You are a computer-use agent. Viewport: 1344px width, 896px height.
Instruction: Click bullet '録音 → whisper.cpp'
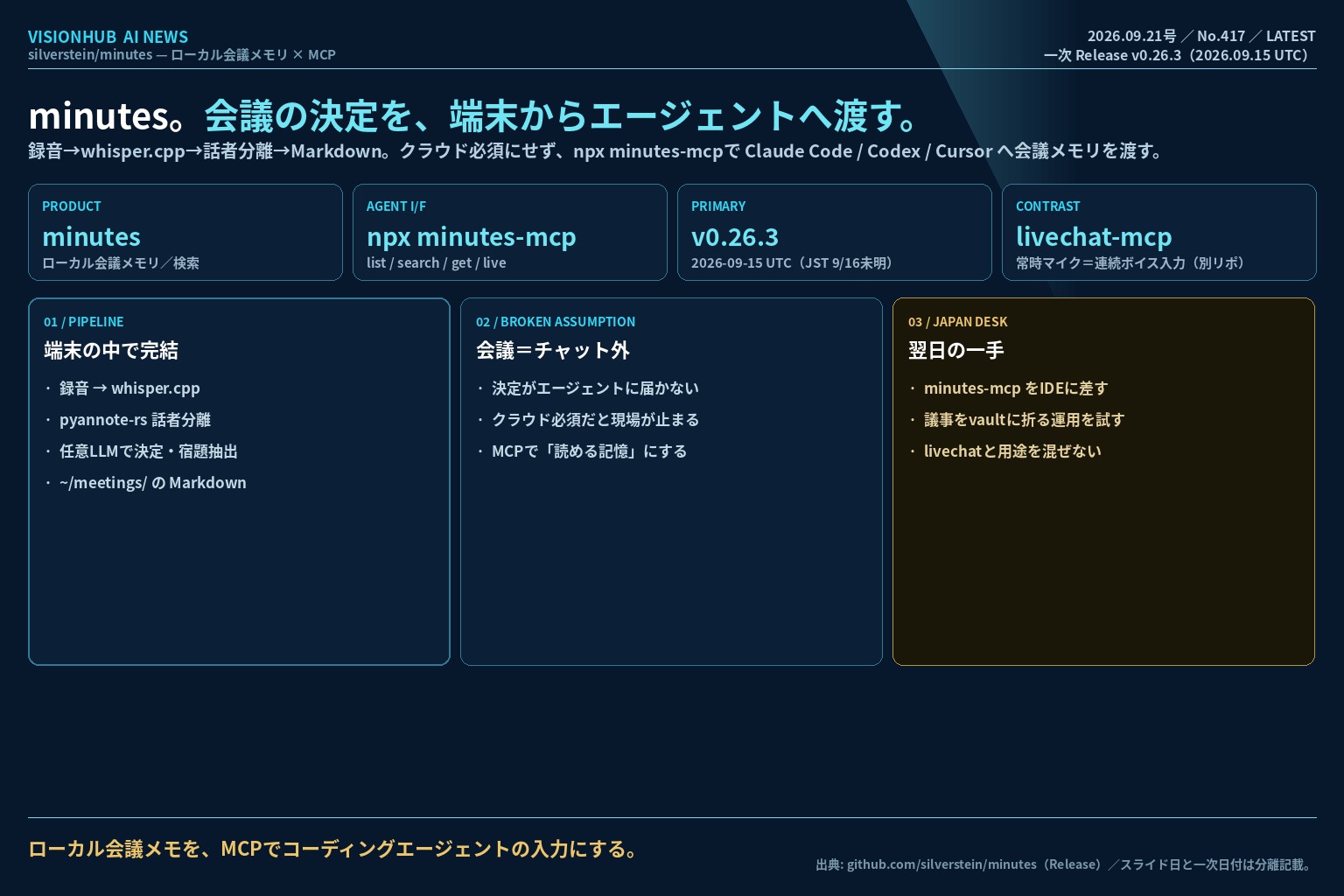coord(129,388)
